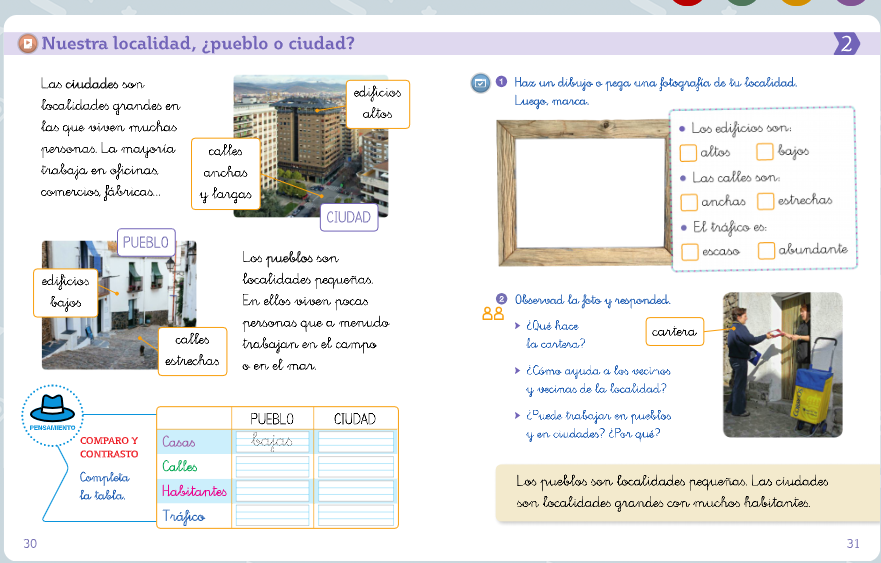Click the city buildings photo

coord(311,146)
